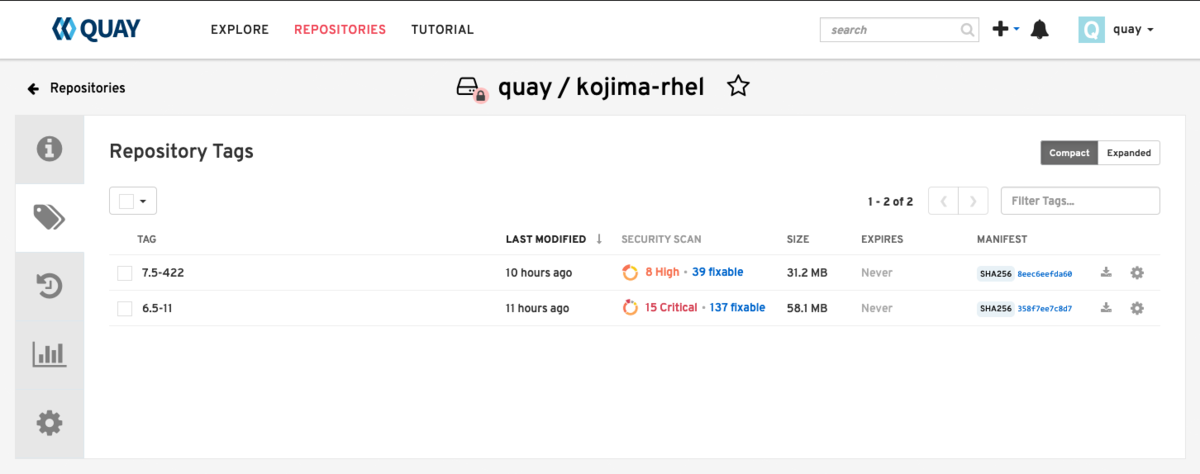Switch tag view to Expanded
This screenshot has height=474, width=1200.
coord(1129,153)
